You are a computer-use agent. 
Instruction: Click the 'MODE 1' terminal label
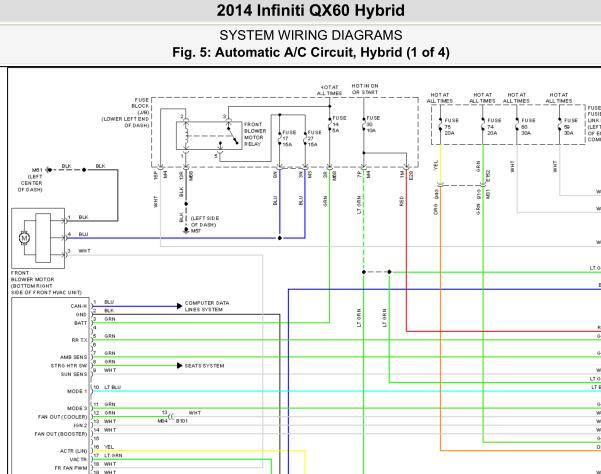tap(77, 391)
